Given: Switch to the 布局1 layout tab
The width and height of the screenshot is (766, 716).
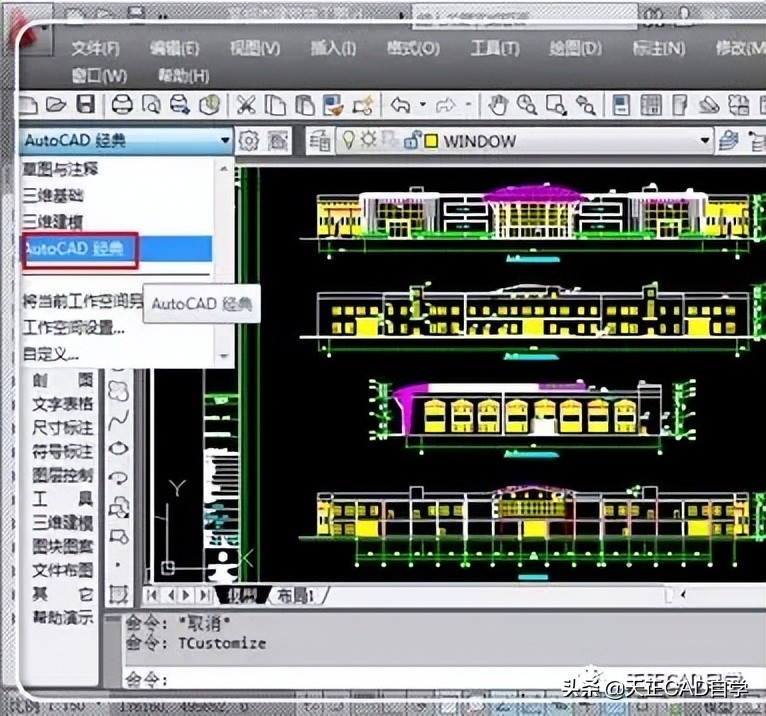Looking at the screenshot, I should 296,595.
